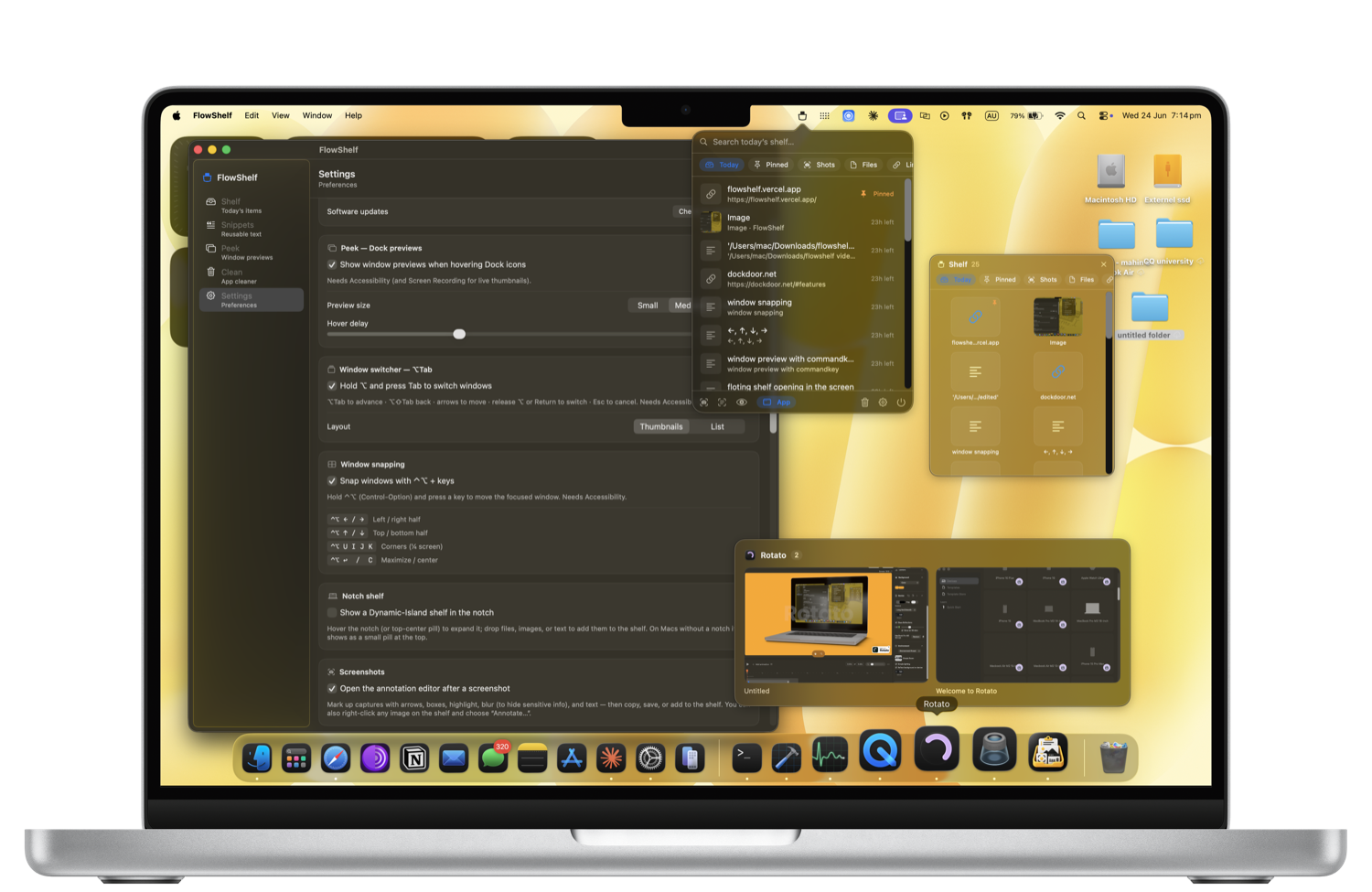
Task: Open the flowshelf.vercel.app pinned item
Action: [799, 194]
